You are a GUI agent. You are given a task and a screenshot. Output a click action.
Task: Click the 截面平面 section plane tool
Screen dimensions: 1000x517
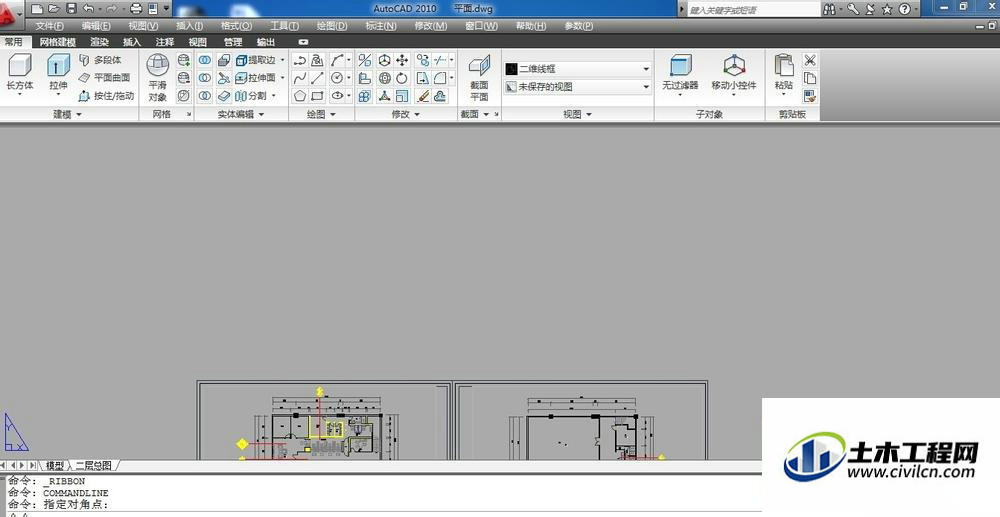479,77
